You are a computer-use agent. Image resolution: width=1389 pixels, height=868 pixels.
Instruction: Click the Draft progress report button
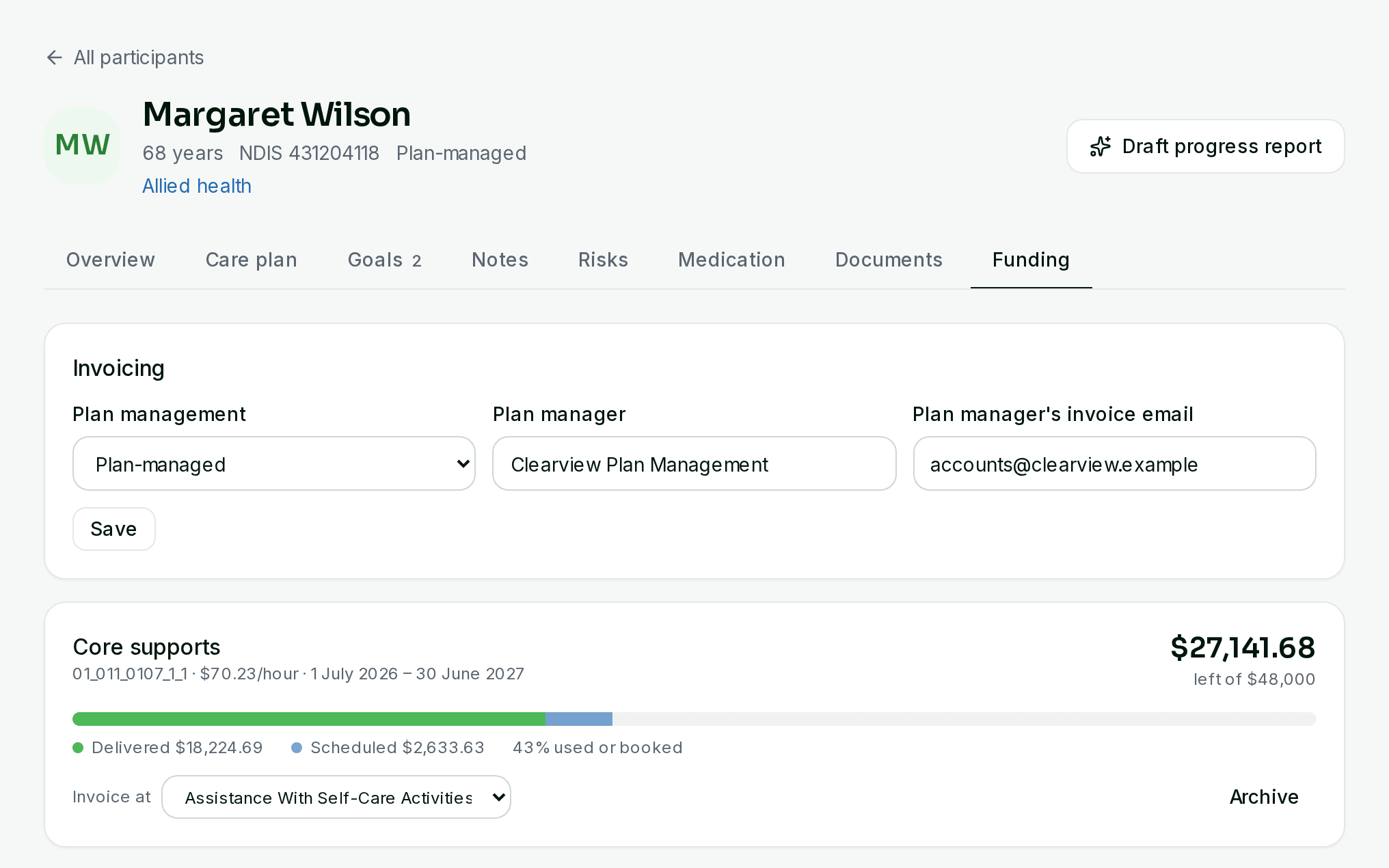click(1206, 146)
